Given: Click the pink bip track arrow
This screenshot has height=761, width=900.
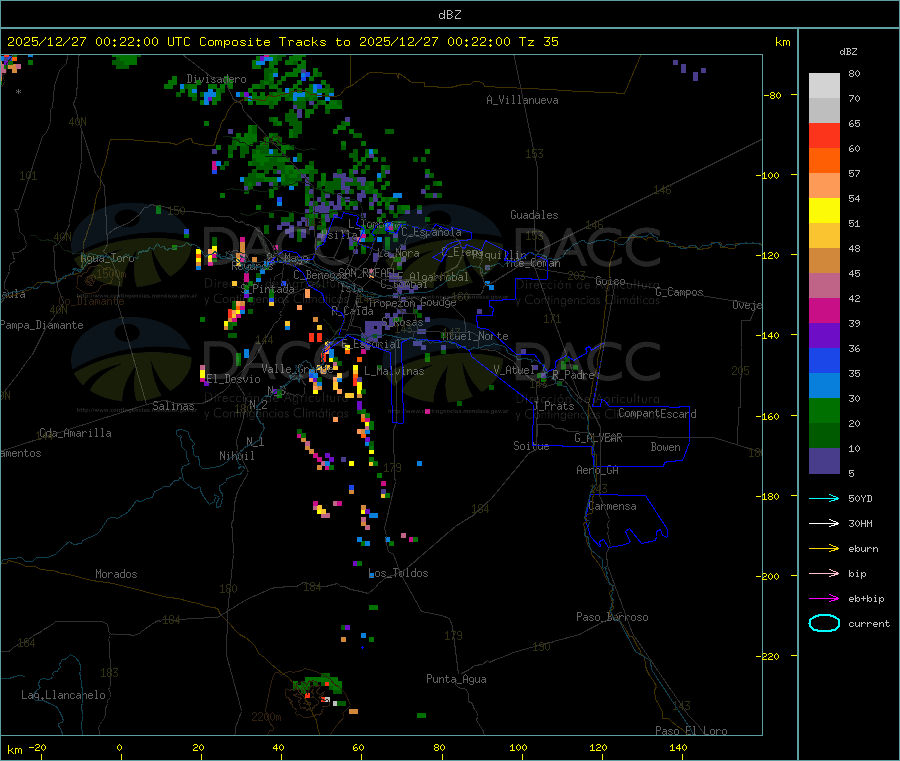Looking at the screenshot, I should click(824, 573).
